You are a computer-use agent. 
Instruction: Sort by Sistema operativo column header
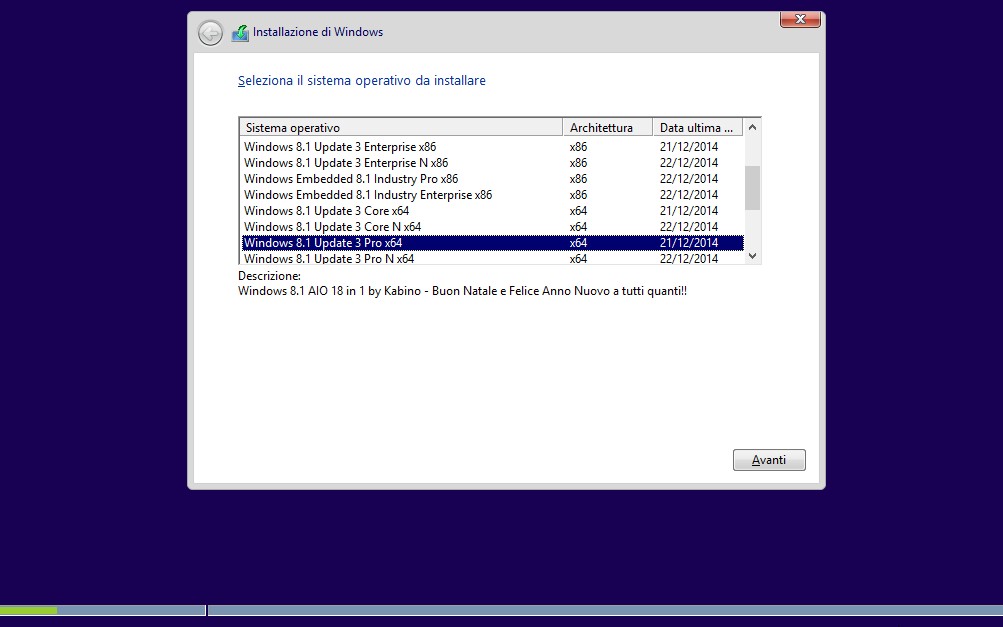pyautogui.click(x=401, y=127)
